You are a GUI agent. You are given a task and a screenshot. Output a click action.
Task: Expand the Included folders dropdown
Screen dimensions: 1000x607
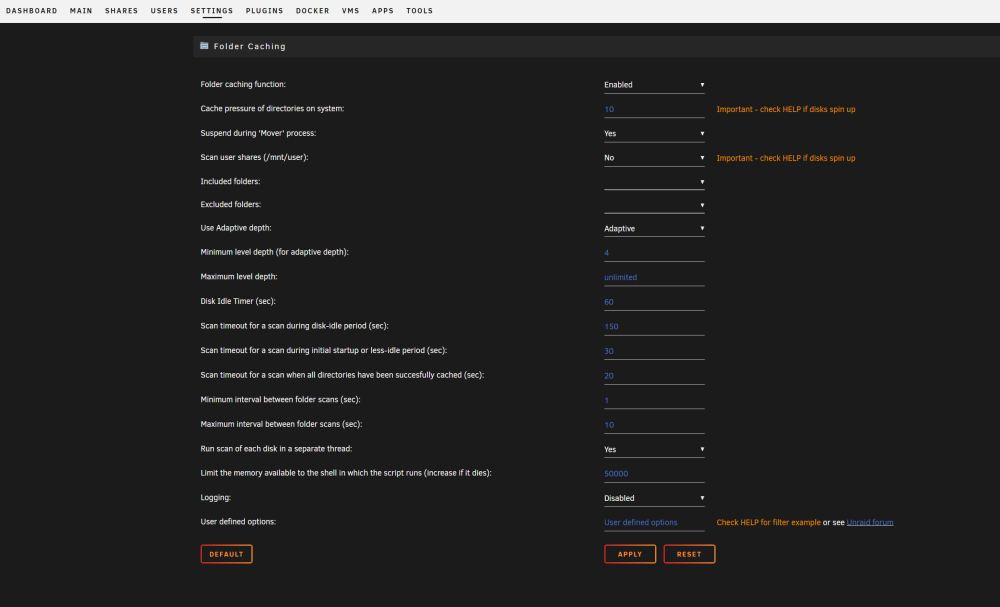654,182
